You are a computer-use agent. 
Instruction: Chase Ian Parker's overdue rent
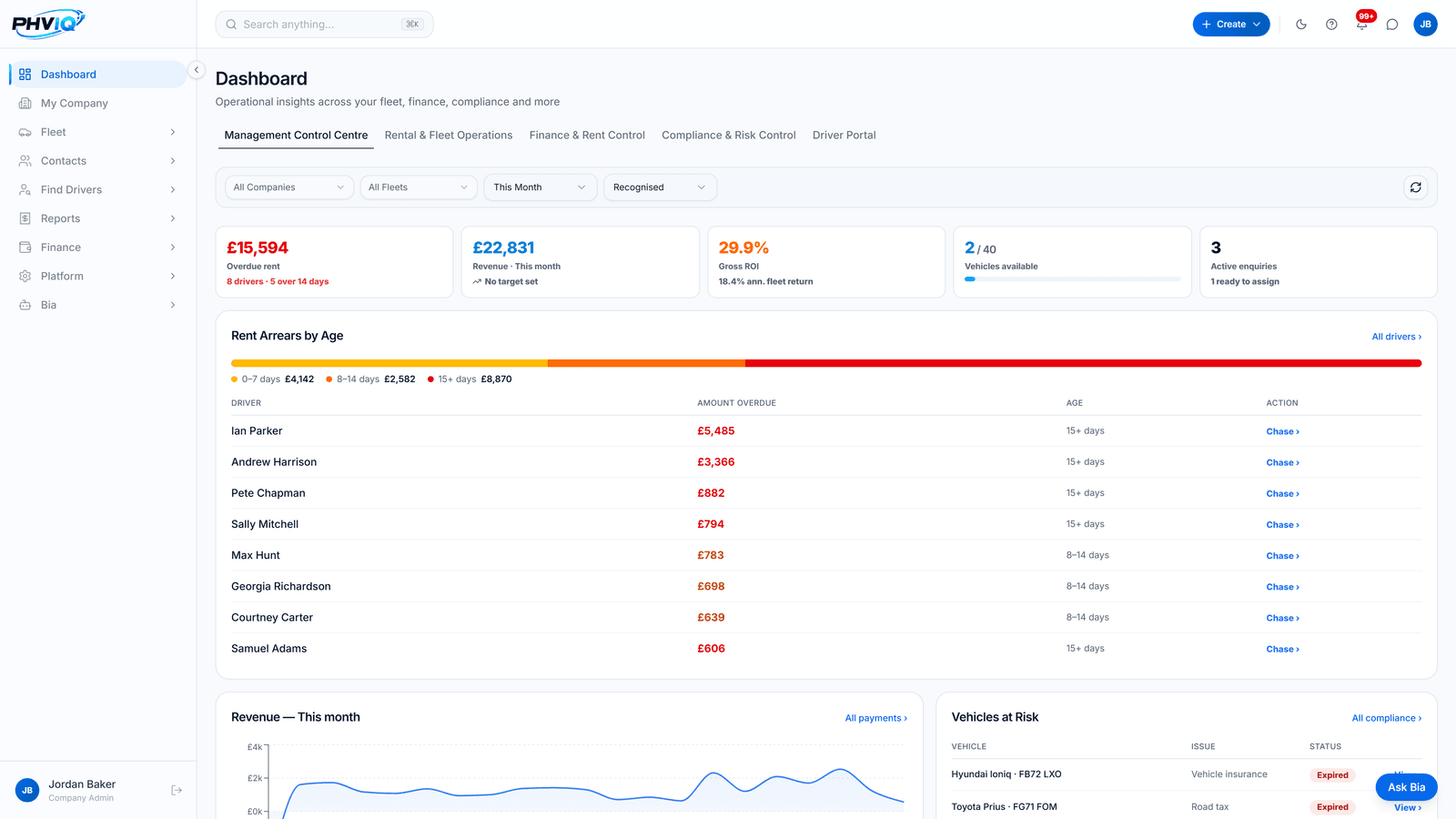[1283, 432]
